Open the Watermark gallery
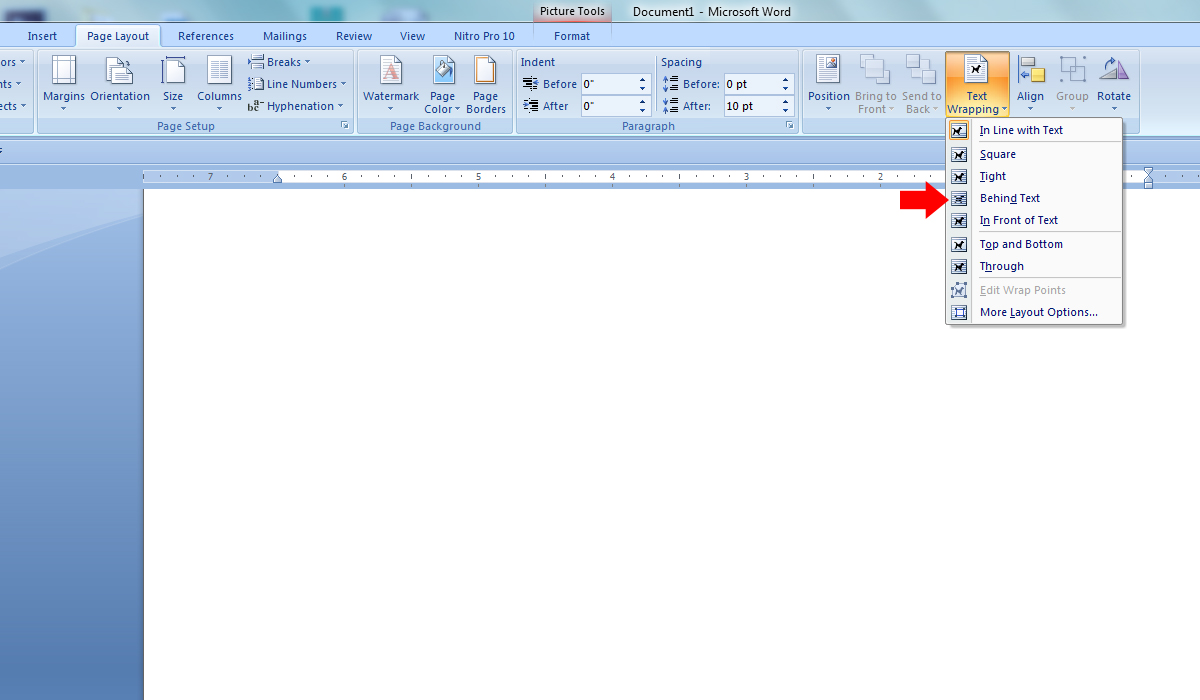This screenshot has height=700, width=1200. point(390,82)
